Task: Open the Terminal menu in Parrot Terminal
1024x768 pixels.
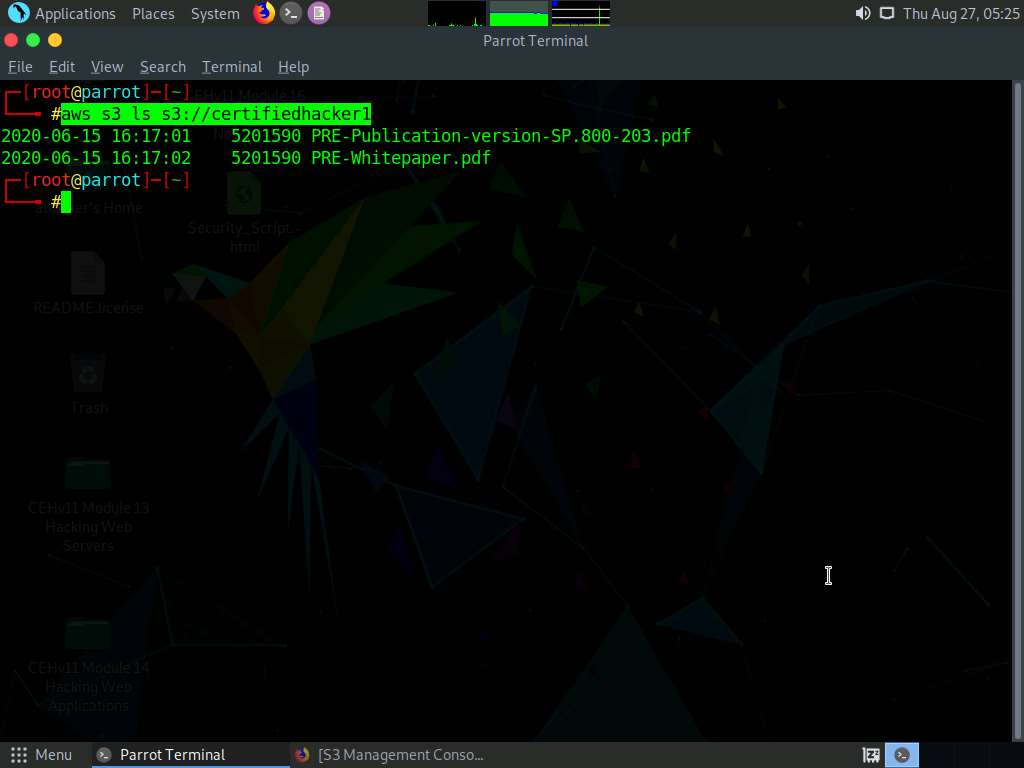Action: pos(231,66)
